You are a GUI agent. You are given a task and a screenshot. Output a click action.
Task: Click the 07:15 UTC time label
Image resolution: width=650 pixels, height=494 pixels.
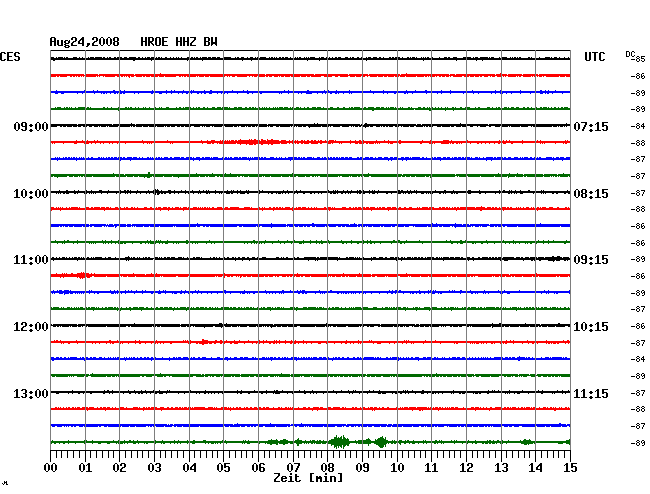point(591,127)
